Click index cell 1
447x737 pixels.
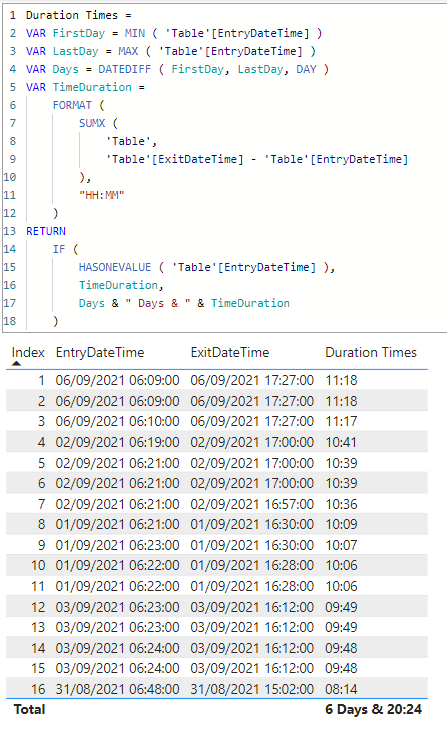click(41, 380)
